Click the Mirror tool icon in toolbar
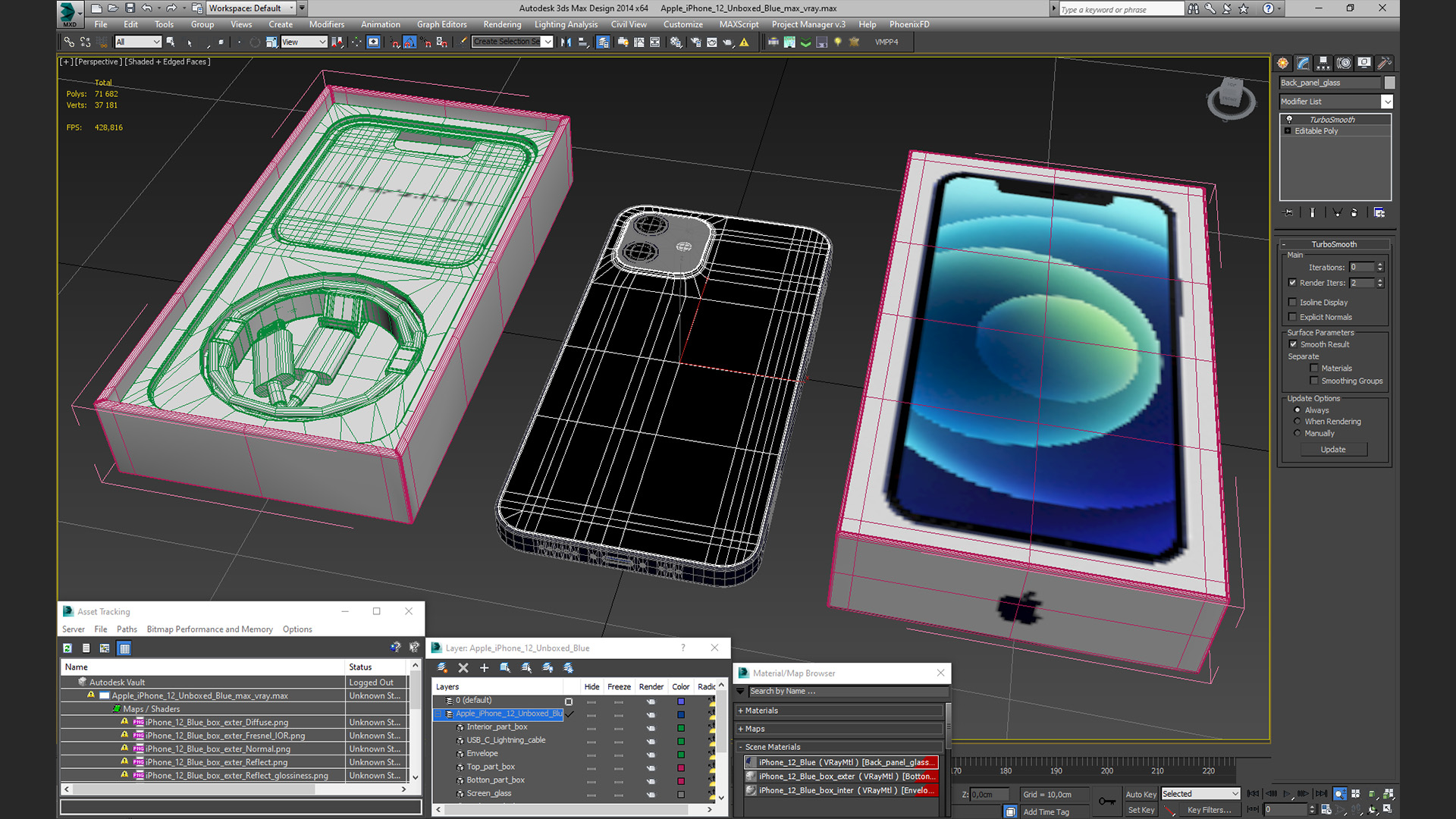The height and width of the screenshot is (819, 1456). click(x=566, y=42)
